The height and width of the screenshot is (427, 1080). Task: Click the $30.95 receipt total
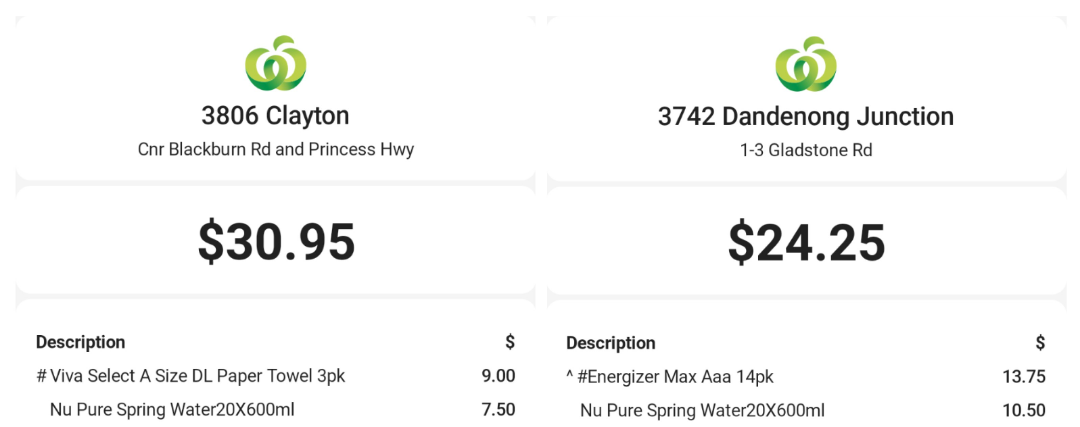276,242
